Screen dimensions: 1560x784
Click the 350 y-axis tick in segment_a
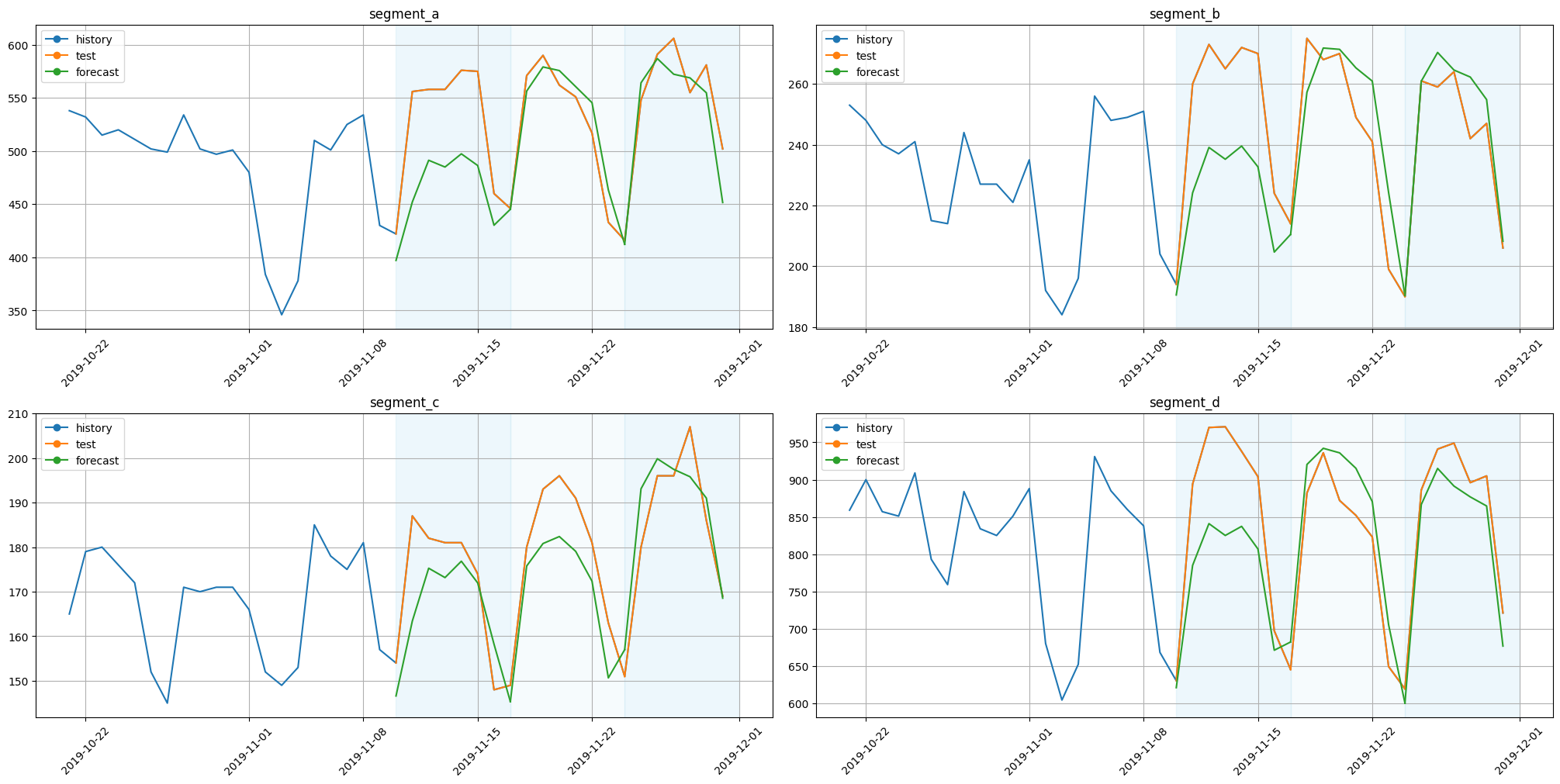click(x=19, y=311)
